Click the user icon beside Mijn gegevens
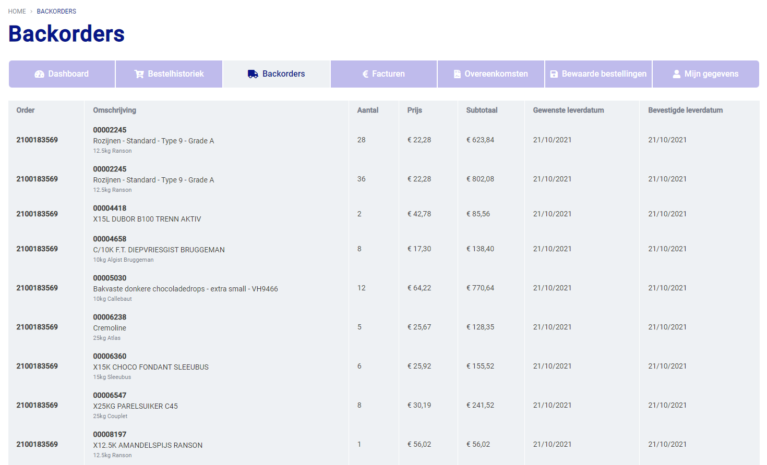The image size is (767, 465). (x=677, y=74)
